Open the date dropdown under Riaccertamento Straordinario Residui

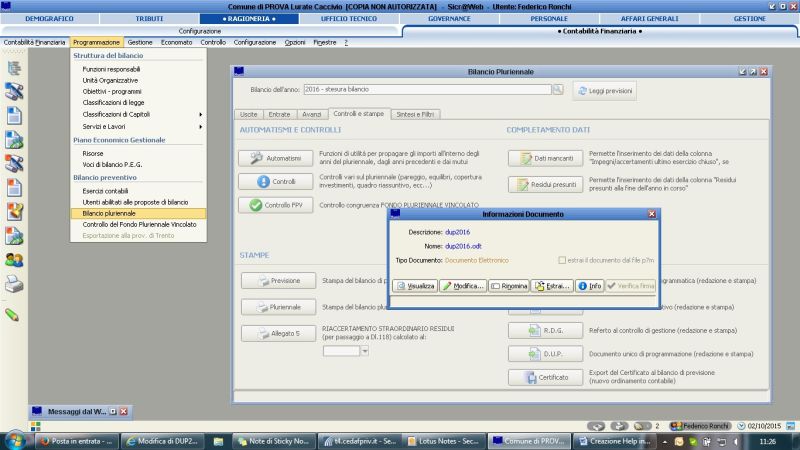point(365,351)
